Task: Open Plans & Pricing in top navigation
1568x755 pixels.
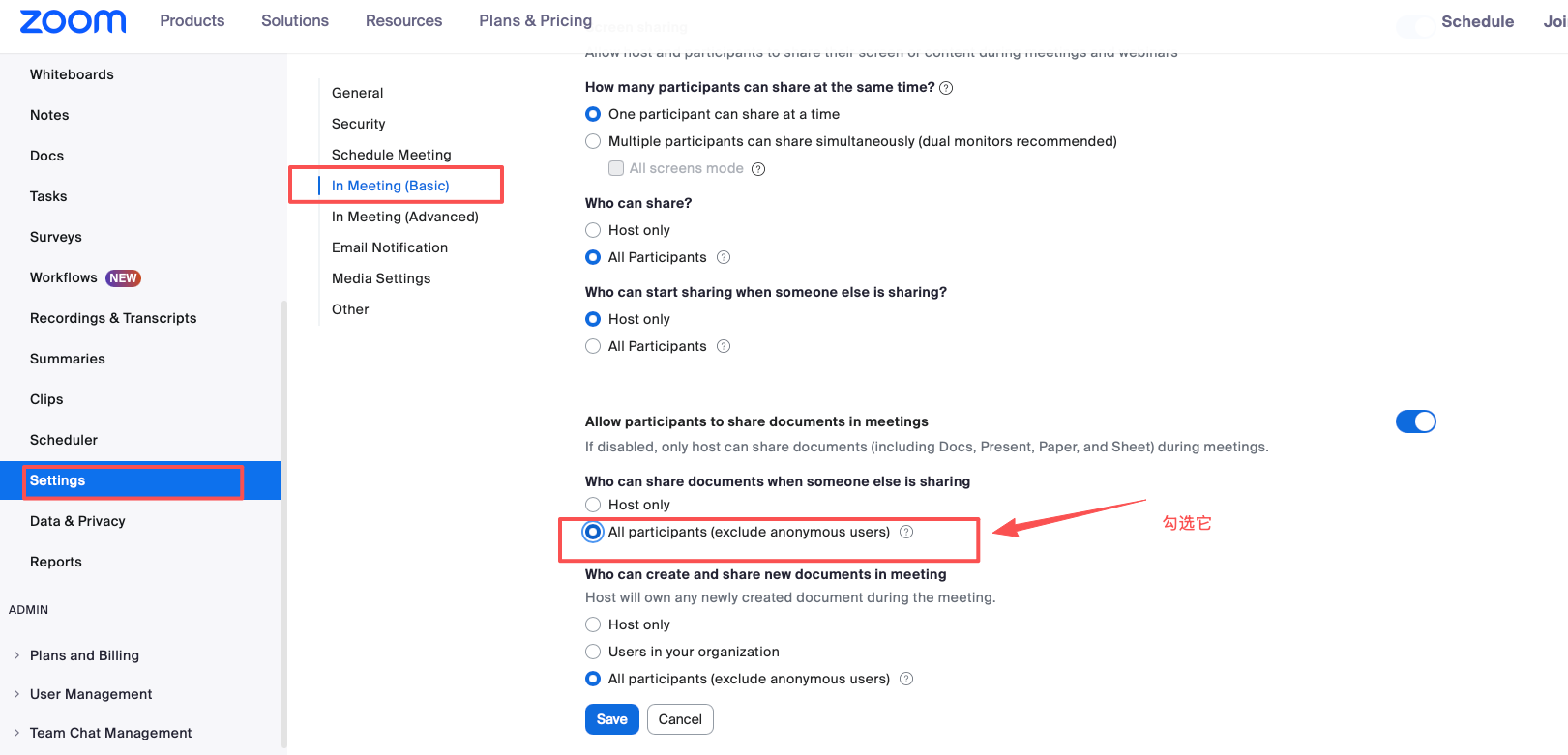Action: [x=535, y=21]
